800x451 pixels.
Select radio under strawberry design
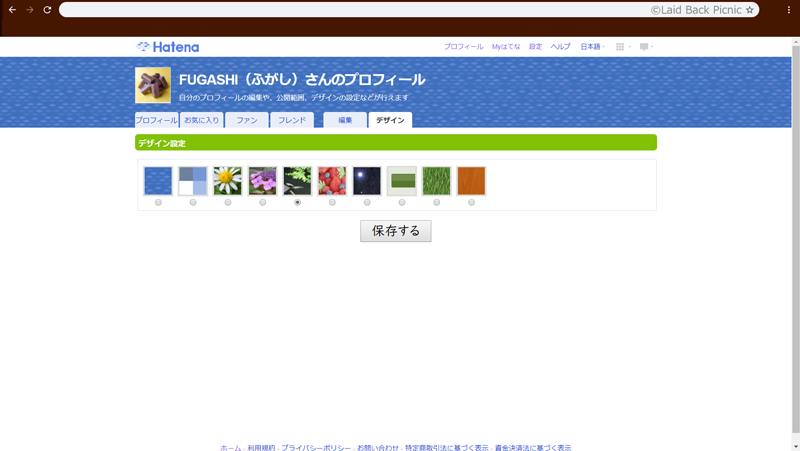(x=332, y=203)
